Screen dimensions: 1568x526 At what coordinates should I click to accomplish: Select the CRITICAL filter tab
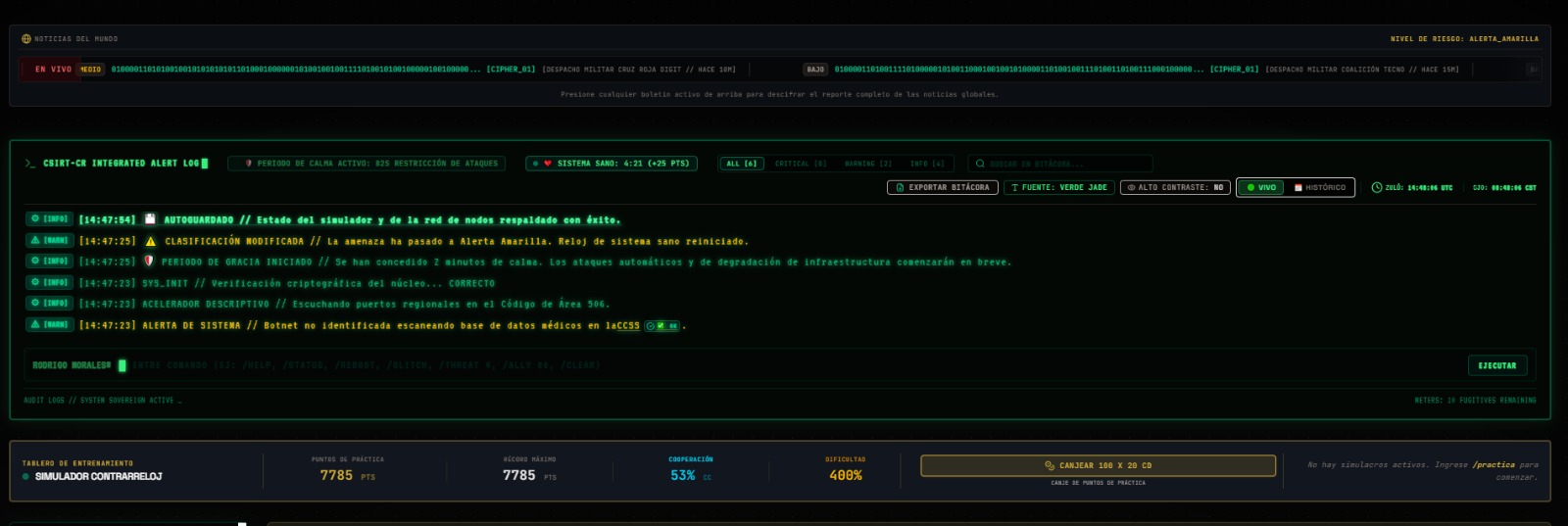(801, 164)
